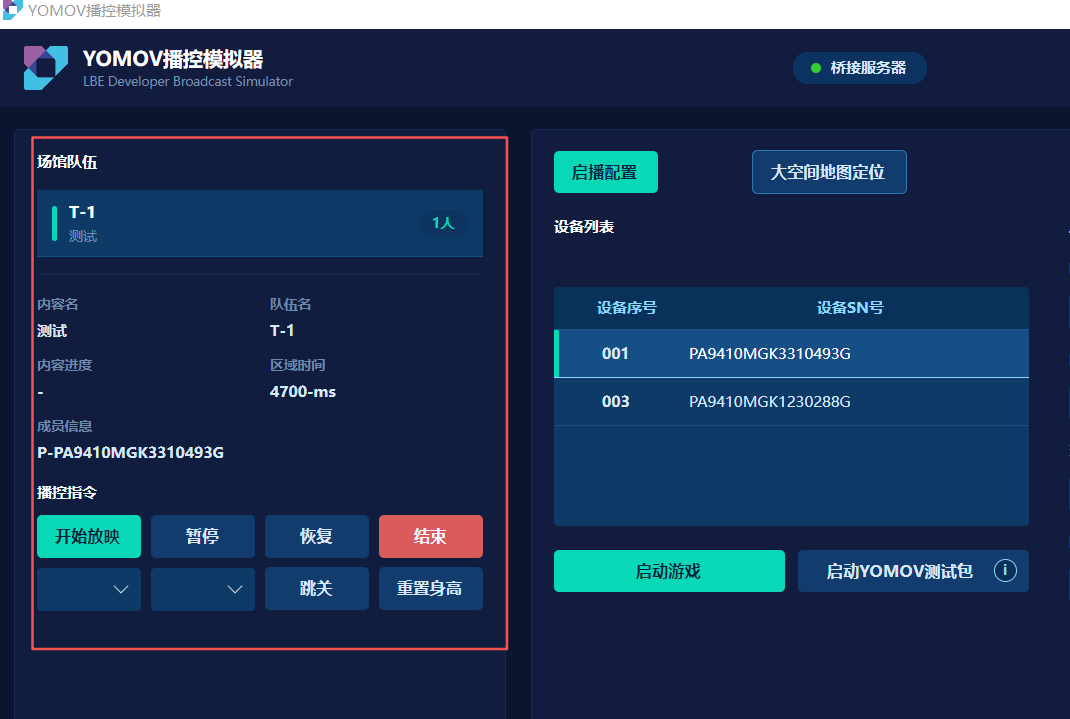Click the LBE Developer Broadcast Simulator subtitle
This screenshot has width=1070, height=719.
pos(188,81)
